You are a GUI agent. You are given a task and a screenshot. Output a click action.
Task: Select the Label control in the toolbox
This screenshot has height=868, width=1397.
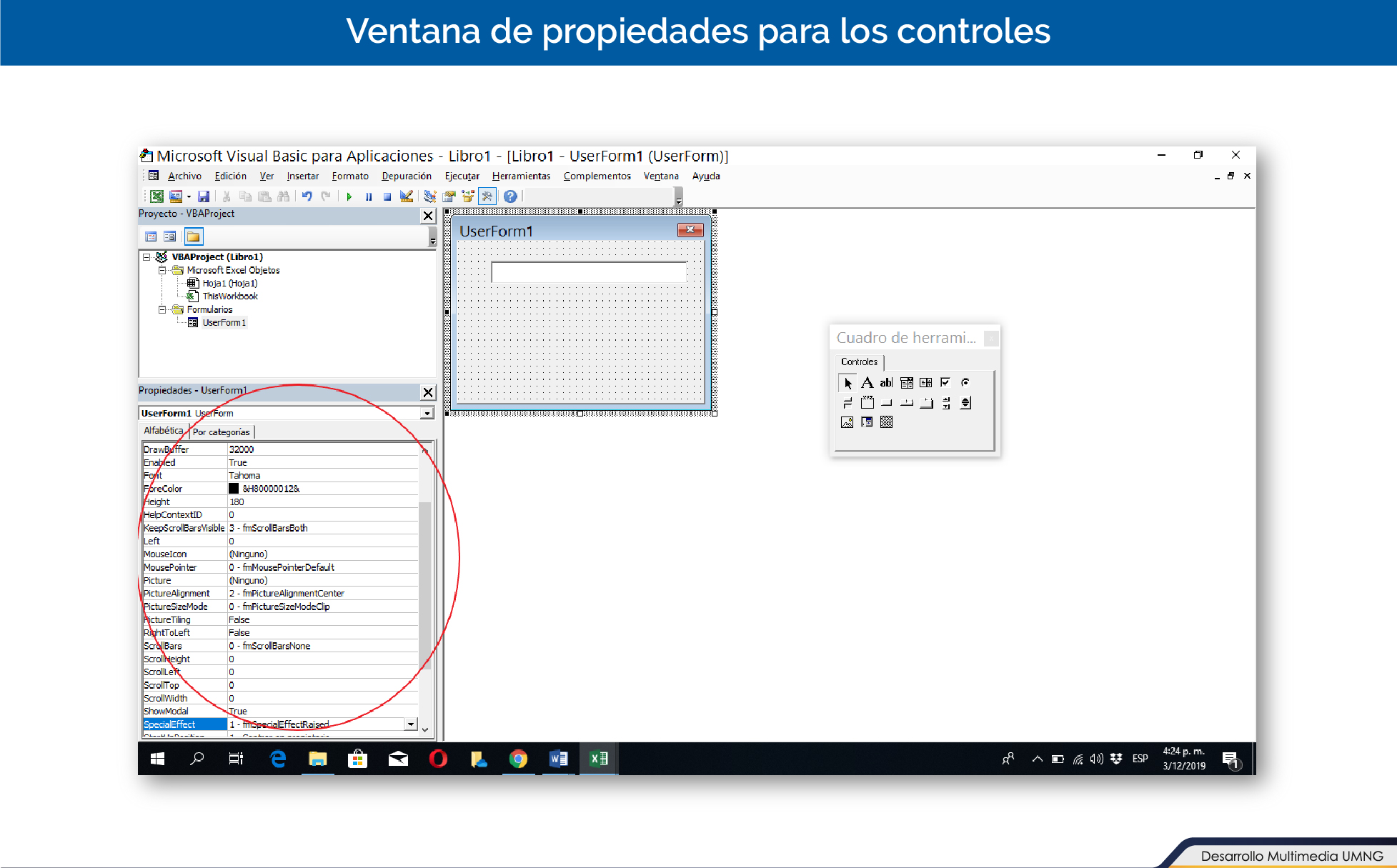867,382
